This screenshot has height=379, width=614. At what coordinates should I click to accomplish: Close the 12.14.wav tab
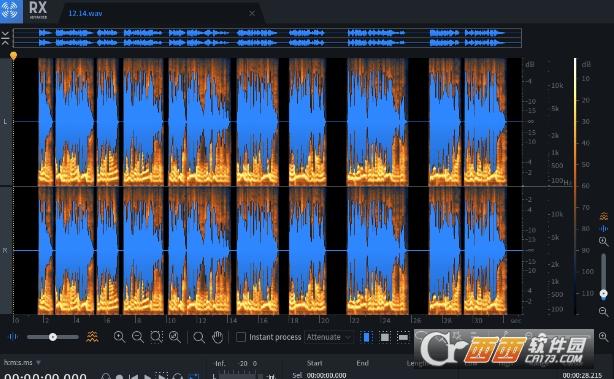coord(252,13)
